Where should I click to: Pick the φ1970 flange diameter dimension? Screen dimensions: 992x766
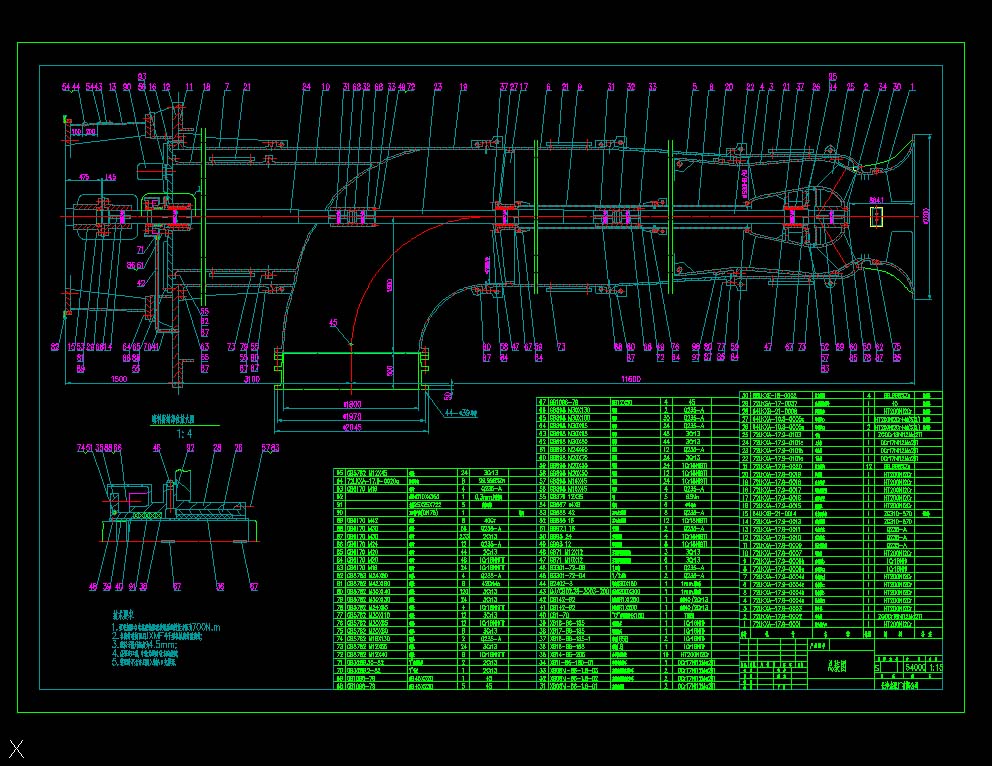click(352, 416)
